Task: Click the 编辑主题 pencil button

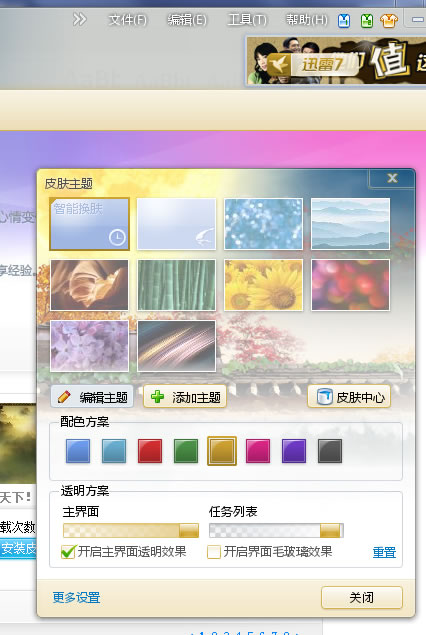Action: coord(92,397)
